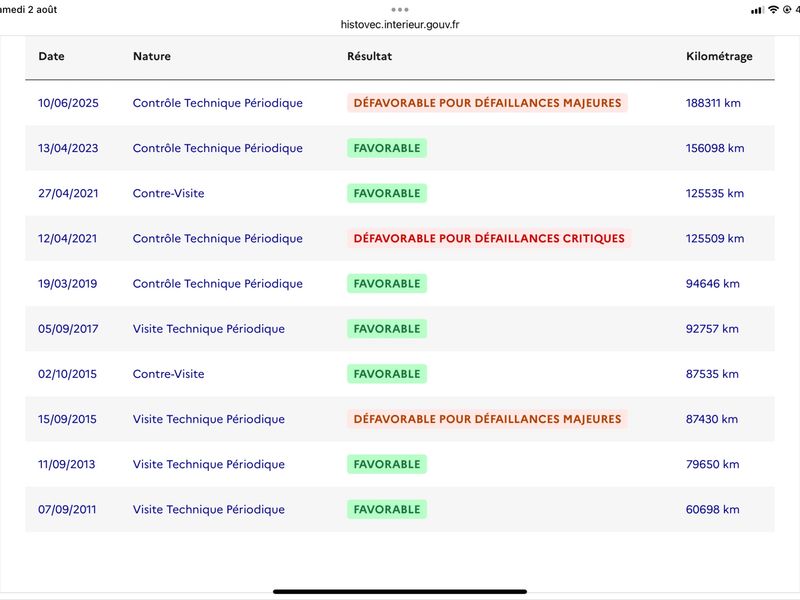Click Contrôle Technique Périodique on the 13/04/2023 row
The height and width of the screenshot is (600, 800).
click(x=218, y=148)
